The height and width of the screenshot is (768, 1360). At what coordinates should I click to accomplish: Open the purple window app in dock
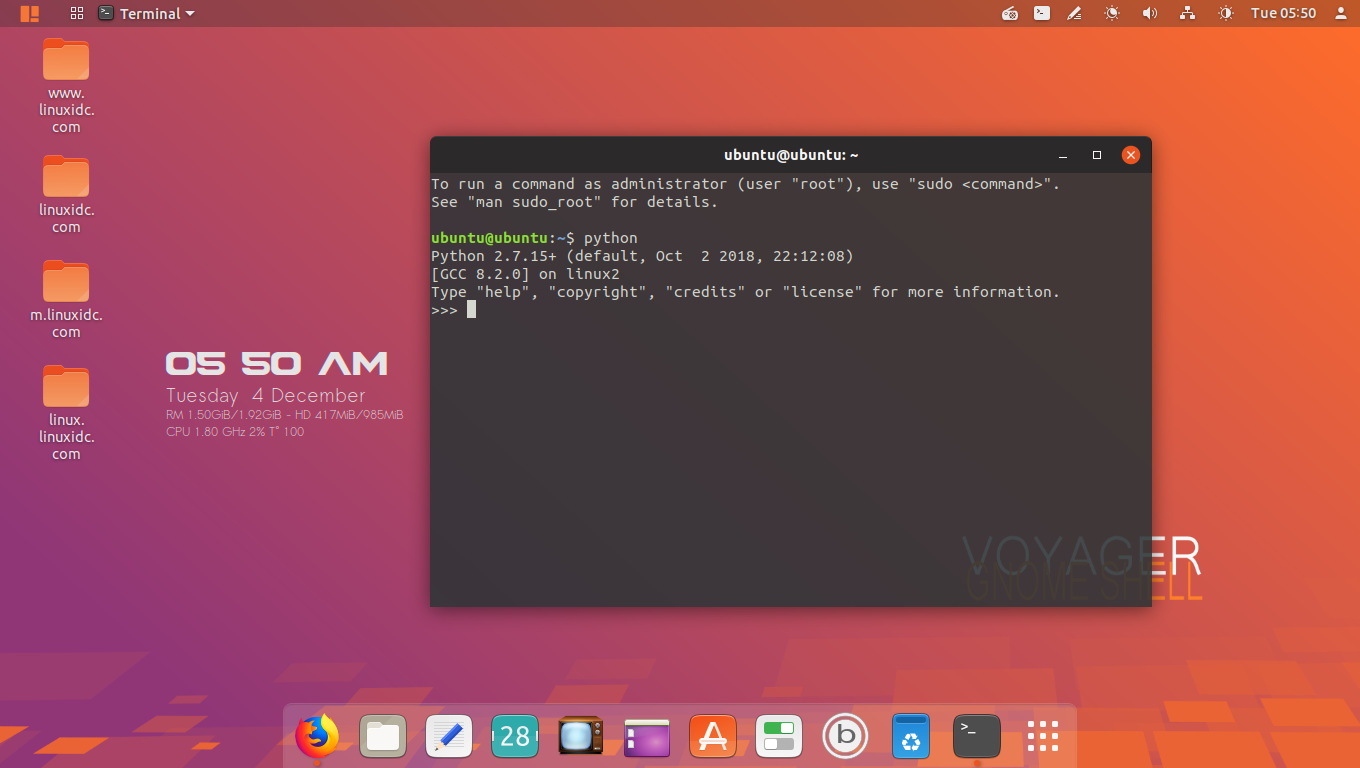[647, 737]
